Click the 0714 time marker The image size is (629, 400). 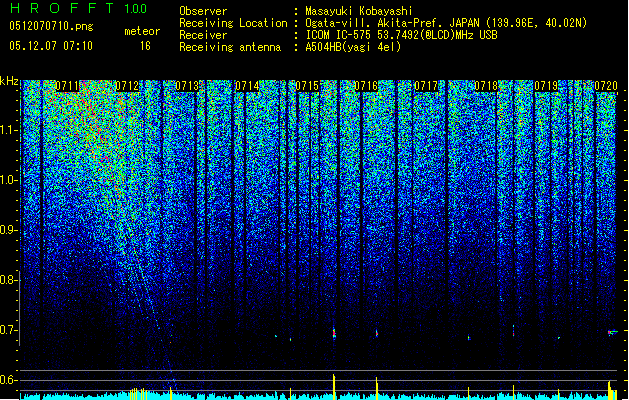247,86
